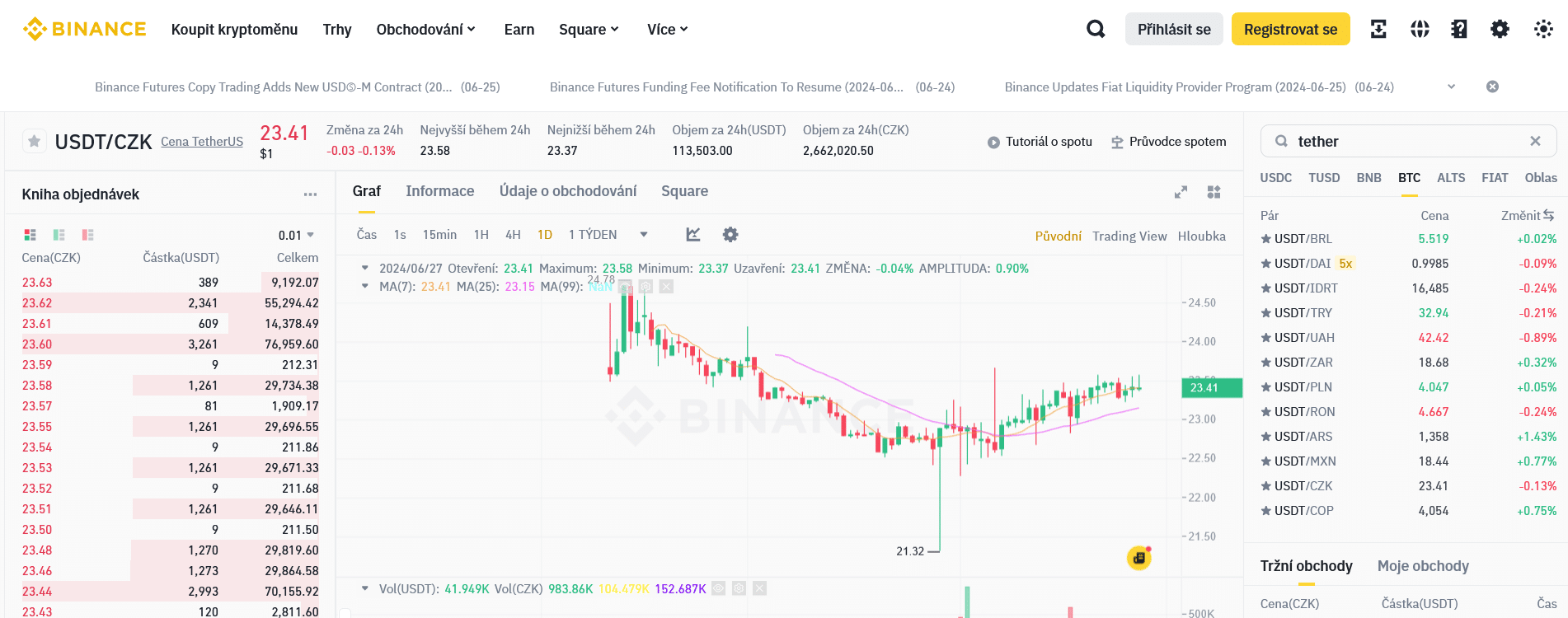Open MA indicator settings
This screenshot has width=1568, height=618.
[646, 287]
